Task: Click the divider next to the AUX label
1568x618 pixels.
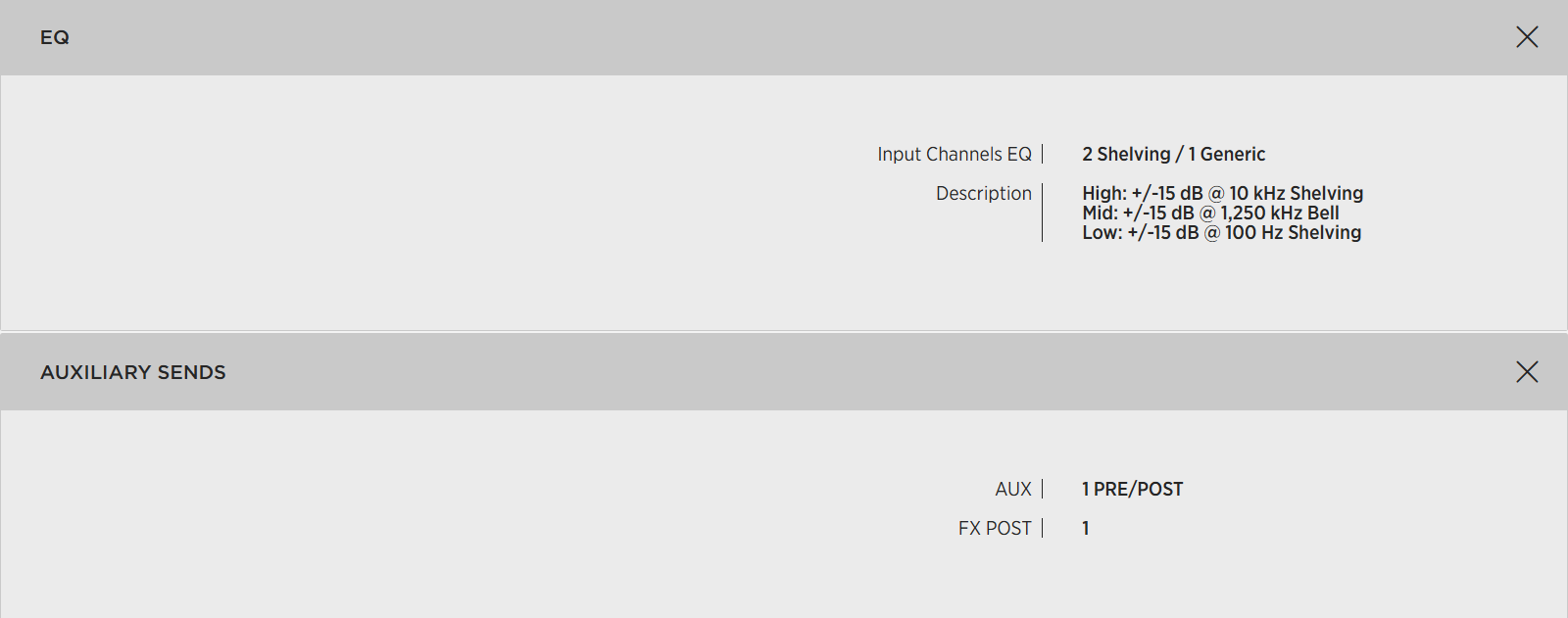Action: [1043, 490]
